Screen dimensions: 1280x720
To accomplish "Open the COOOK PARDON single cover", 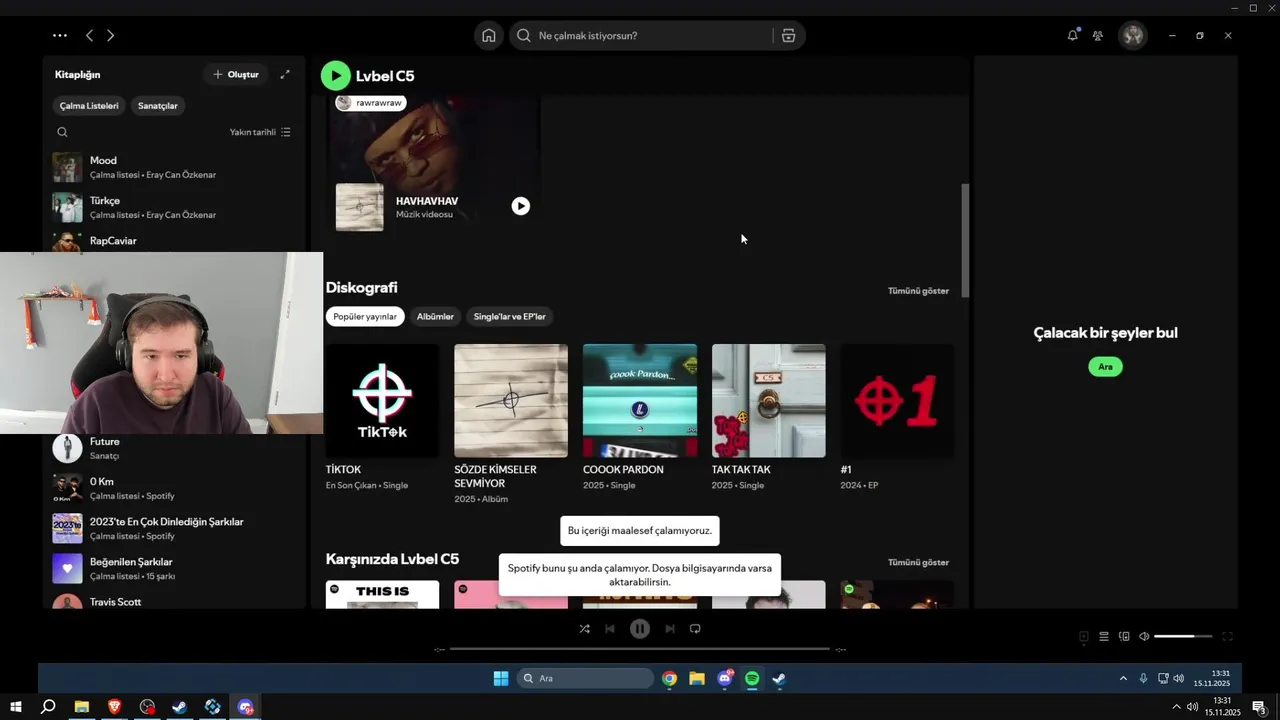I will point(640,401).
